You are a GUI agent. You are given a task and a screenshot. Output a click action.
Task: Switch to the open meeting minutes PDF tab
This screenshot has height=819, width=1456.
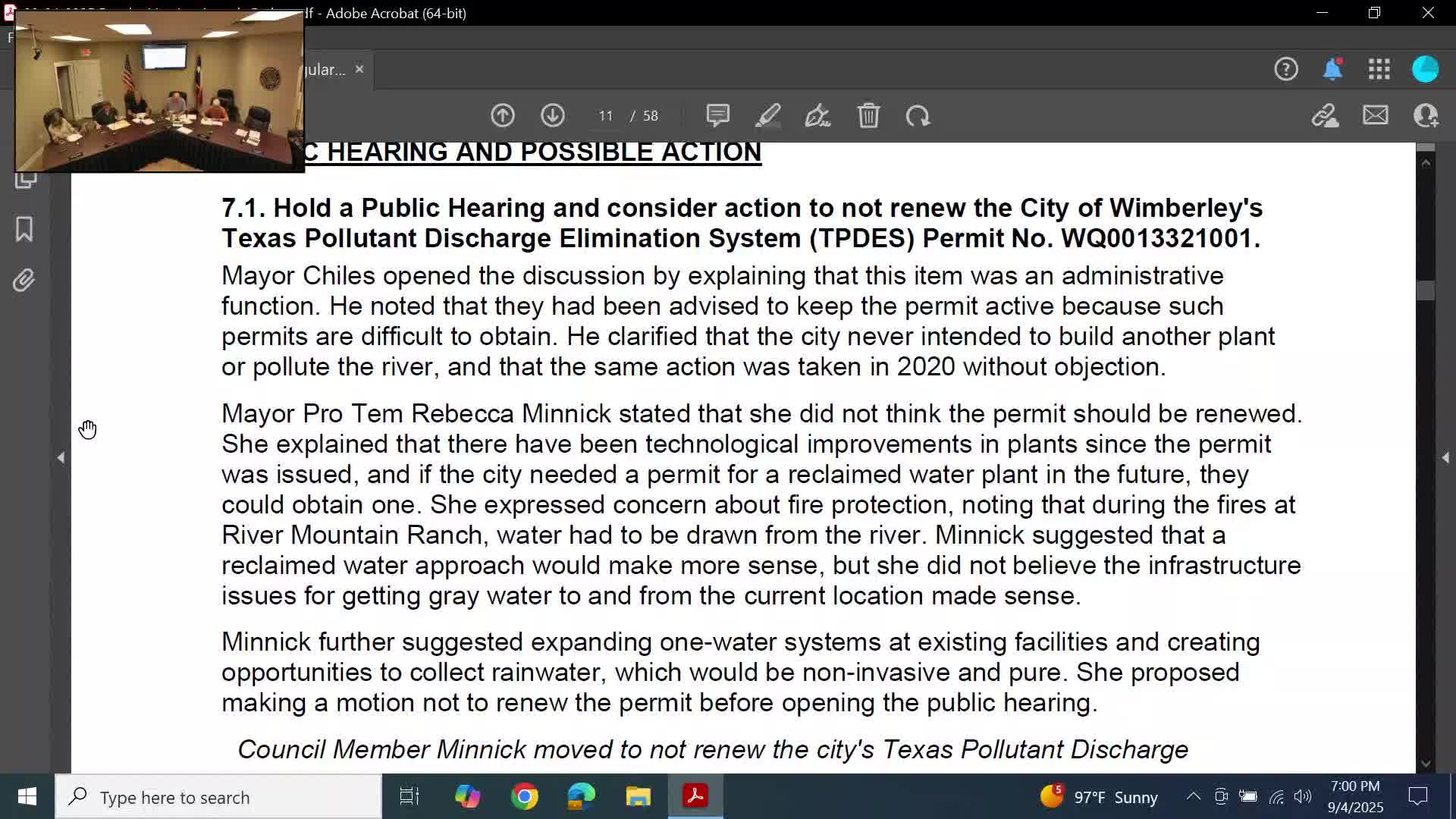click(326, 69)
